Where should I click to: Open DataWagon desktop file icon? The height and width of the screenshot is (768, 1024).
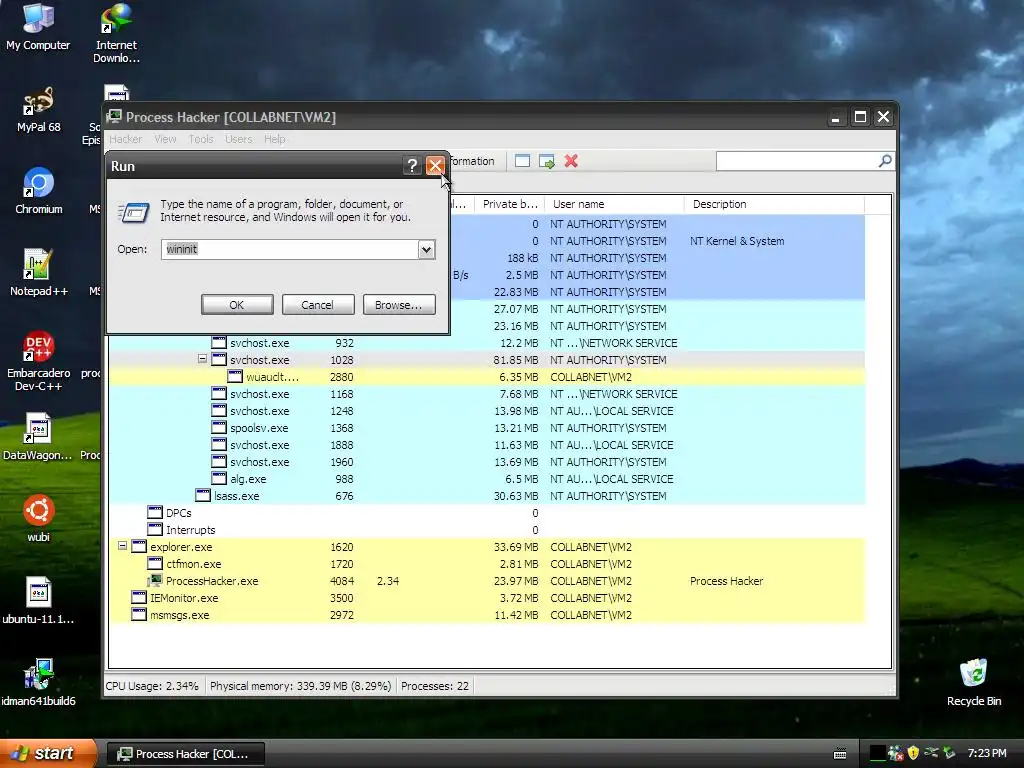[38, 436]
